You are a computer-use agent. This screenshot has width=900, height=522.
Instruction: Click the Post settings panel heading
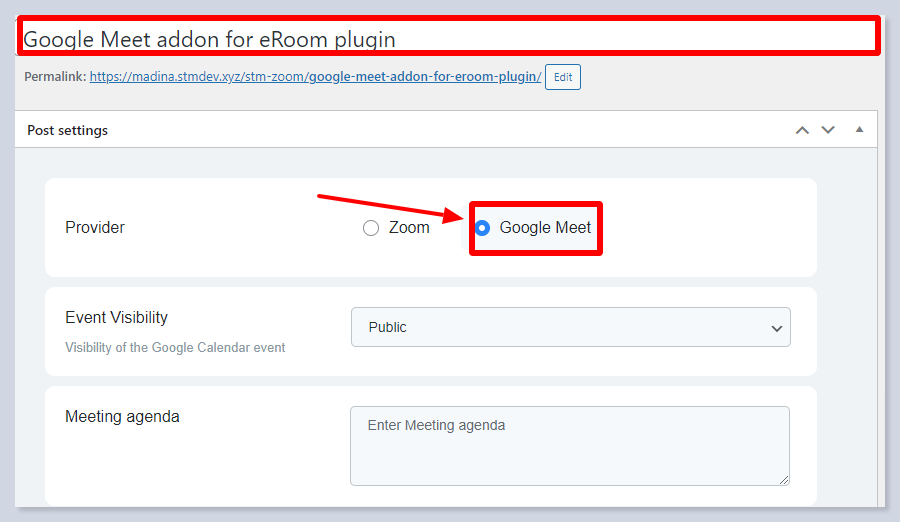point(68,130)
